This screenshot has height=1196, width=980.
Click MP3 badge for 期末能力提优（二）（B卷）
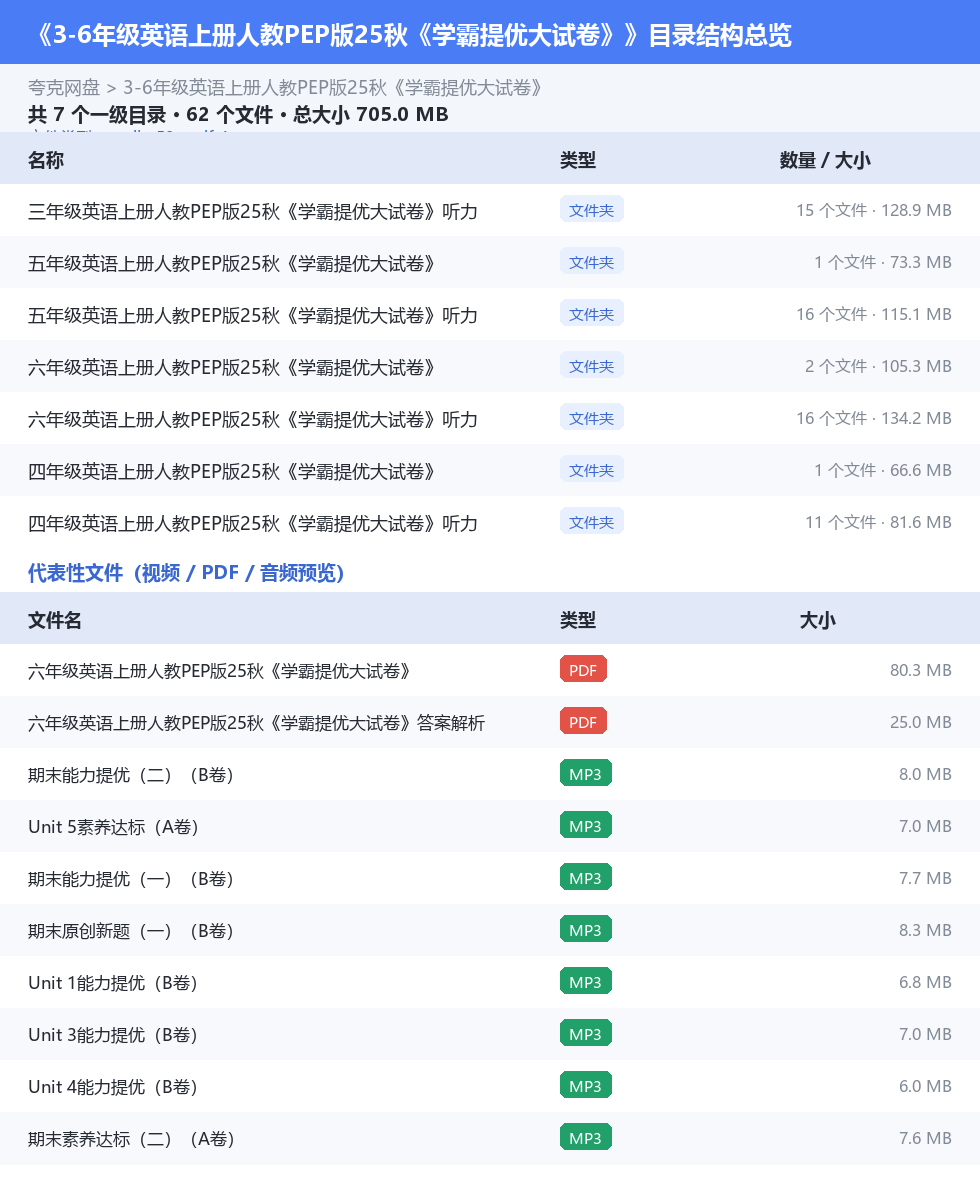pos(586,773)
